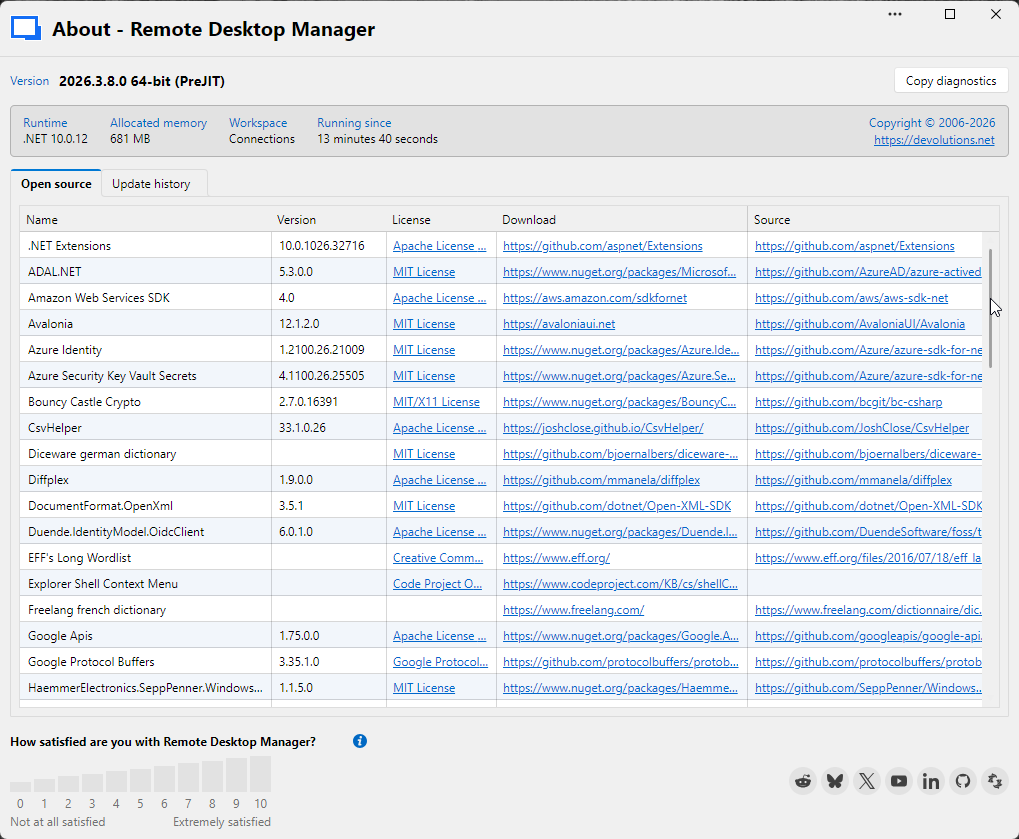This screenshot has width=1019, height=839.
Task: Open Avalonia GitHub source link
Action: tap(860, 324)
